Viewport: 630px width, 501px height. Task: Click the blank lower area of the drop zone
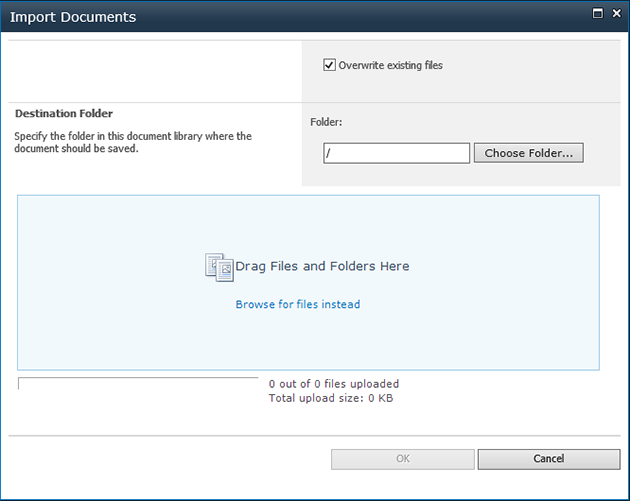(x=308, y=341)
